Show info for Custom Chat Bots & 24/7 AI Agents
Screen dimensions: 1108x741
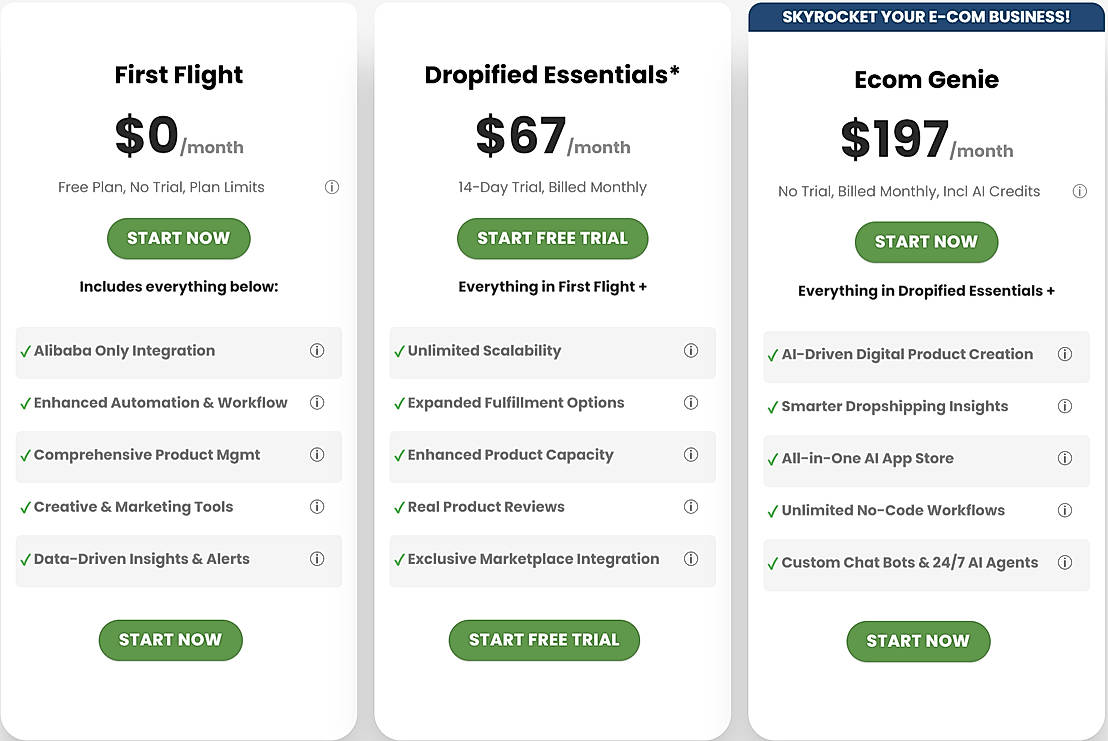point(1065,562)
